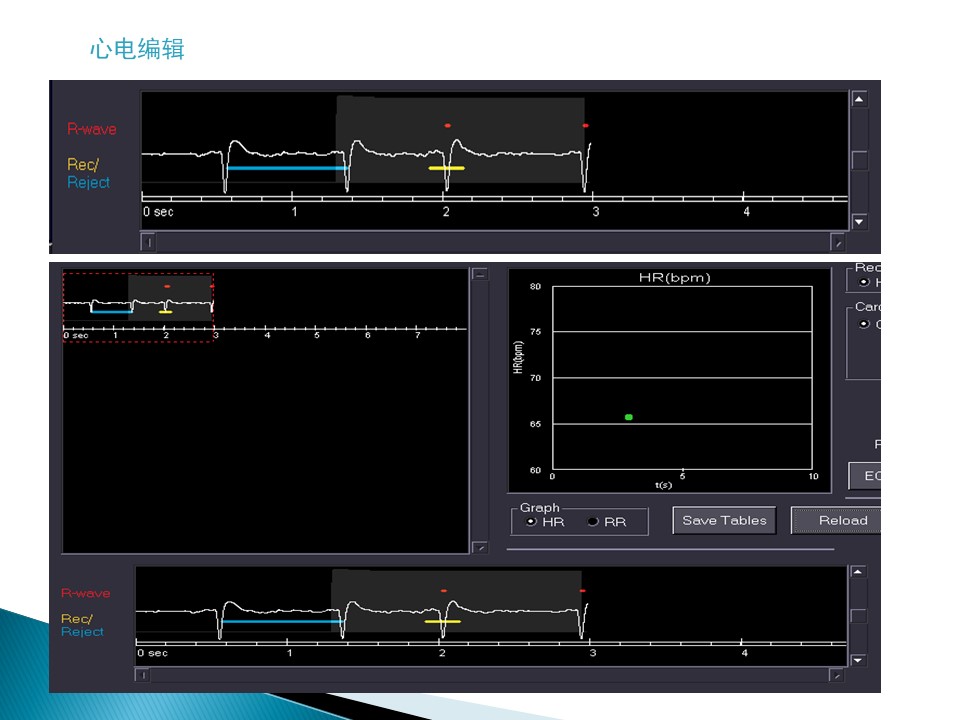The image size is (960, 720).
Task: Click the yellow accept marker in top ECG
Action: 446,168
